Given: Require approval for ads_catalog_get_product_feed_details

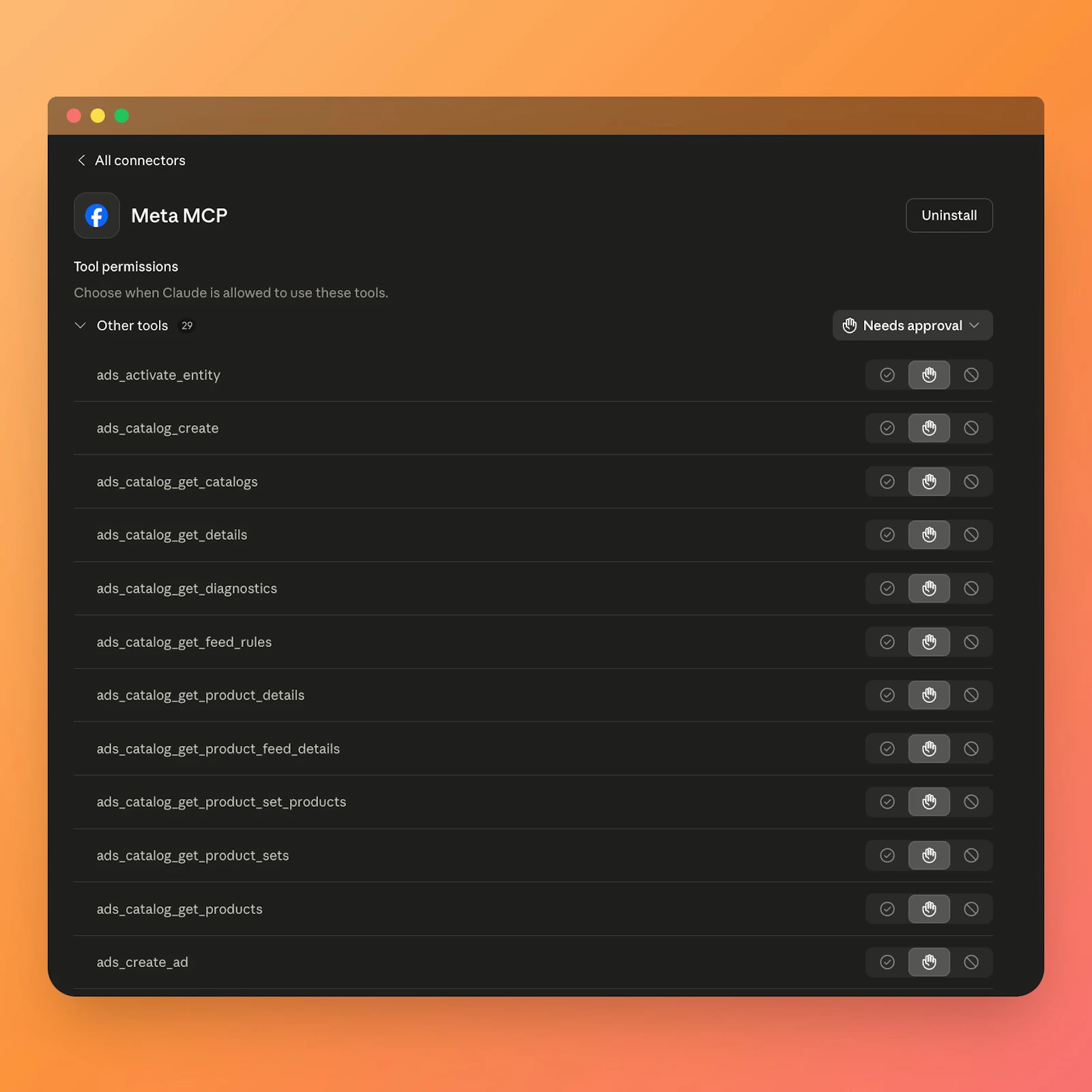Looking at the screenshot, I should pyautogui.click(x=929, y=749).
